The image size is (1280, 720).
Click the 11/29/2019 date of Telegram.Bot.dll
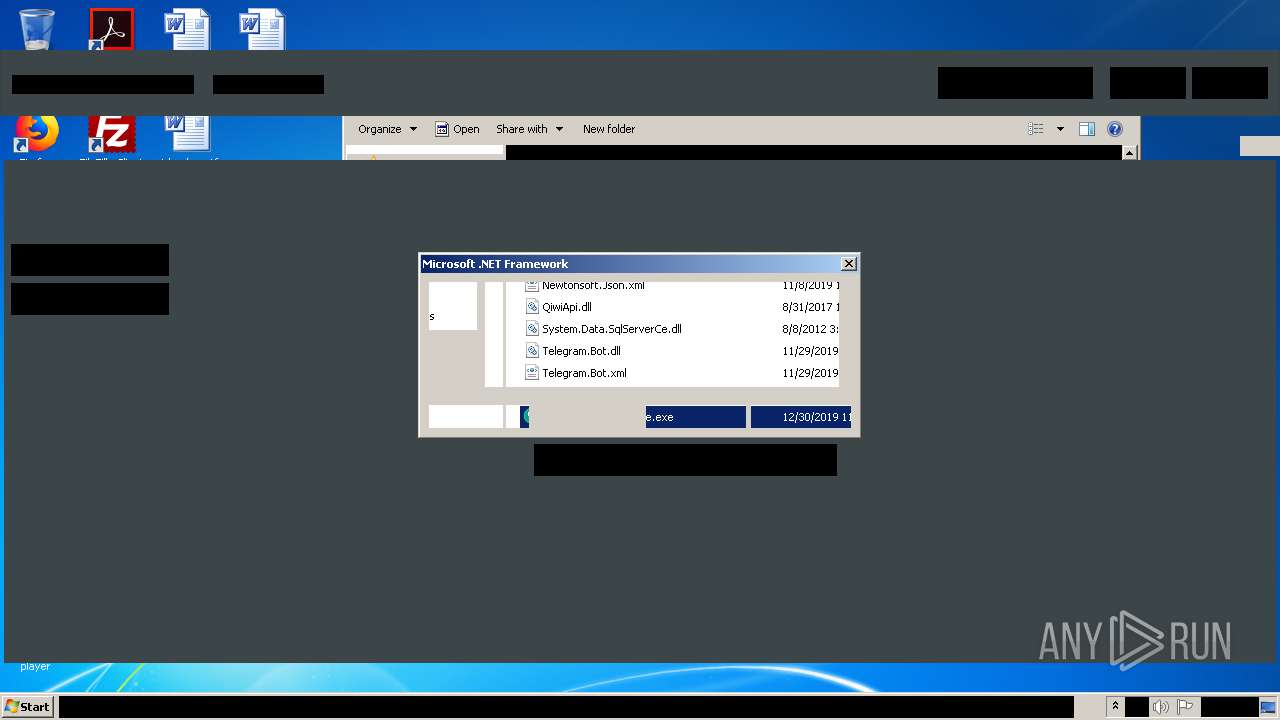pos(811,351)
